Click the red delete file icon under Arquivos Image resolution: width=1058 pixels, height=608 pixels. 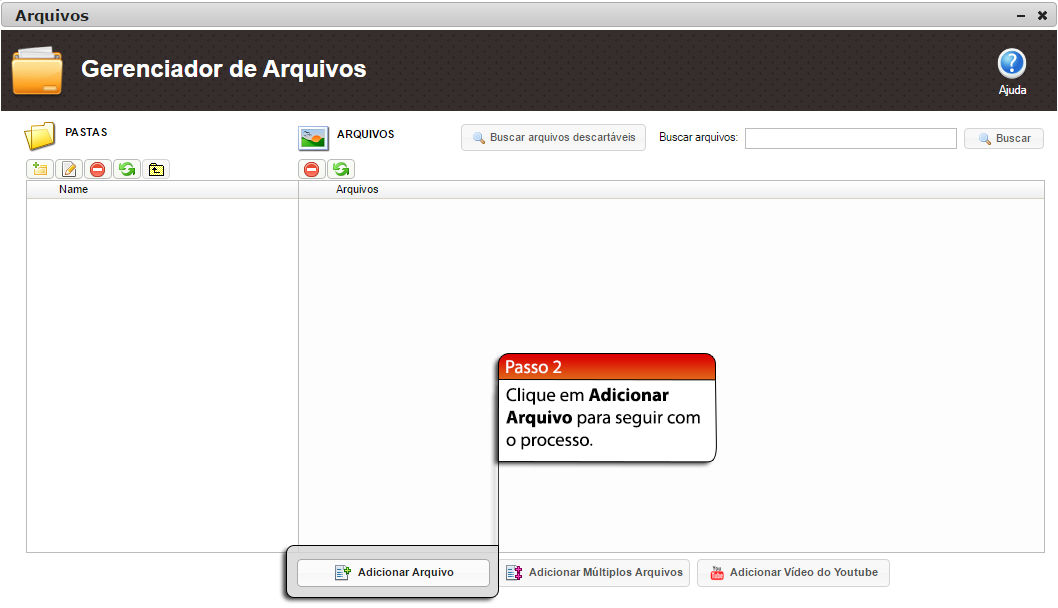click(312, 169)
